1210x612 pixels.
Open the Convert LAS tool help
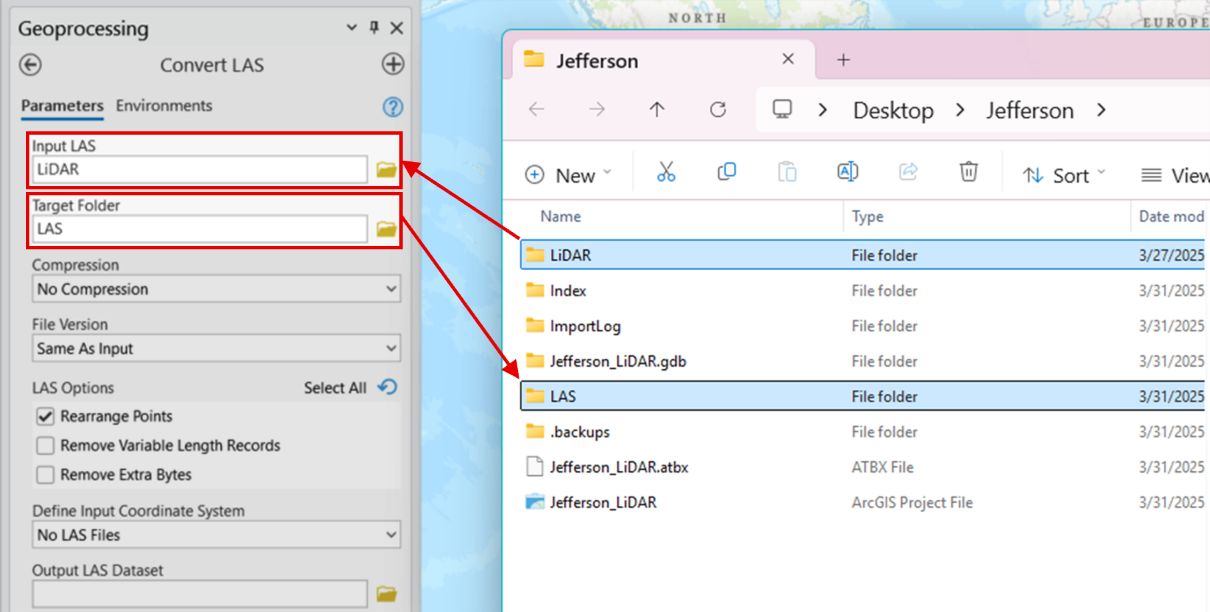point(391,106)
